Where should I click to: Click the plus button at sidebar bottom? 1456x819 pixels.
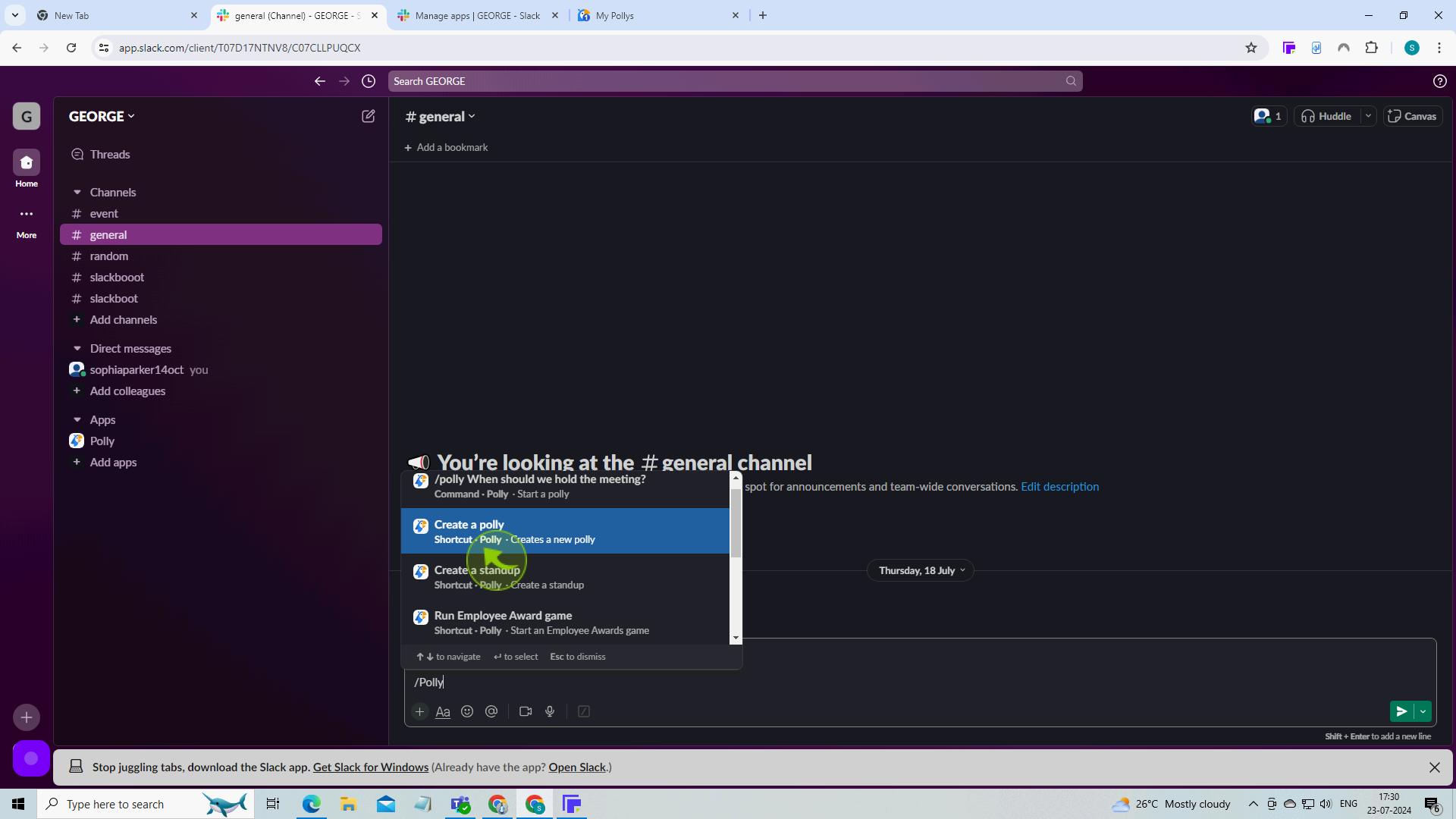[27, 717]
